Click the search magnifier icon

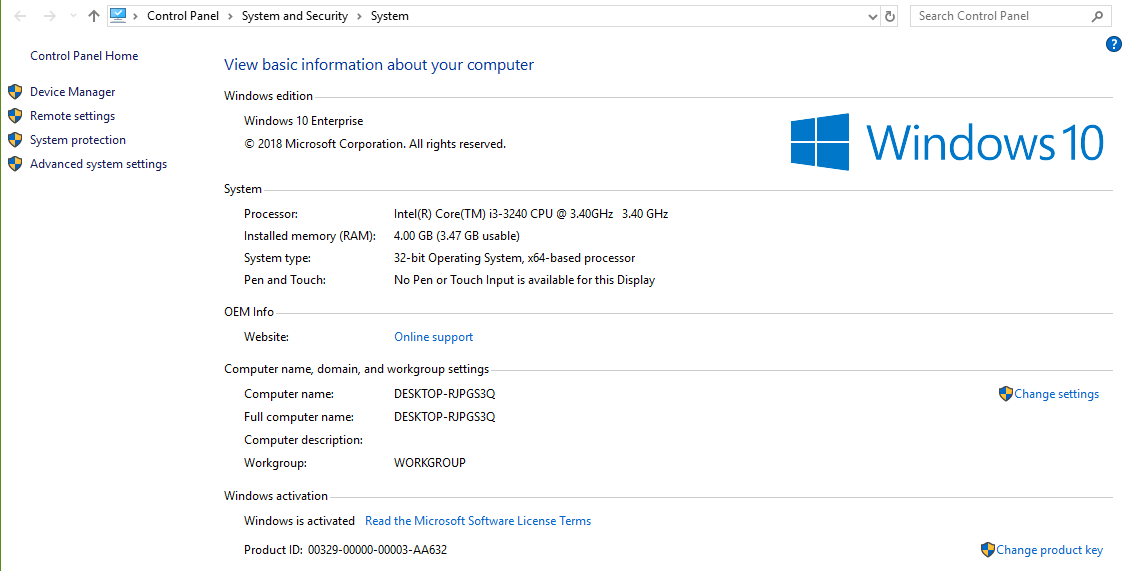[1097, 16]
